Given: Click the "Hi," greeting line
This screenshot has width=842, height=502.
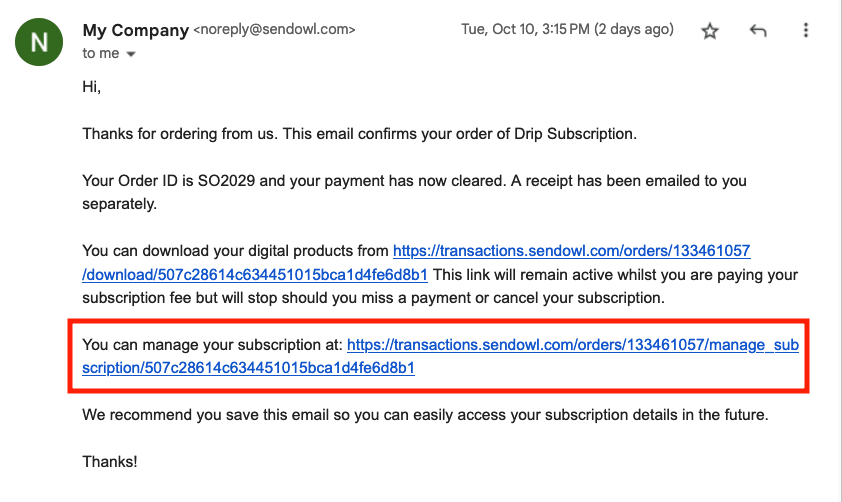Looking at the screenshot, I should (92, 87).
